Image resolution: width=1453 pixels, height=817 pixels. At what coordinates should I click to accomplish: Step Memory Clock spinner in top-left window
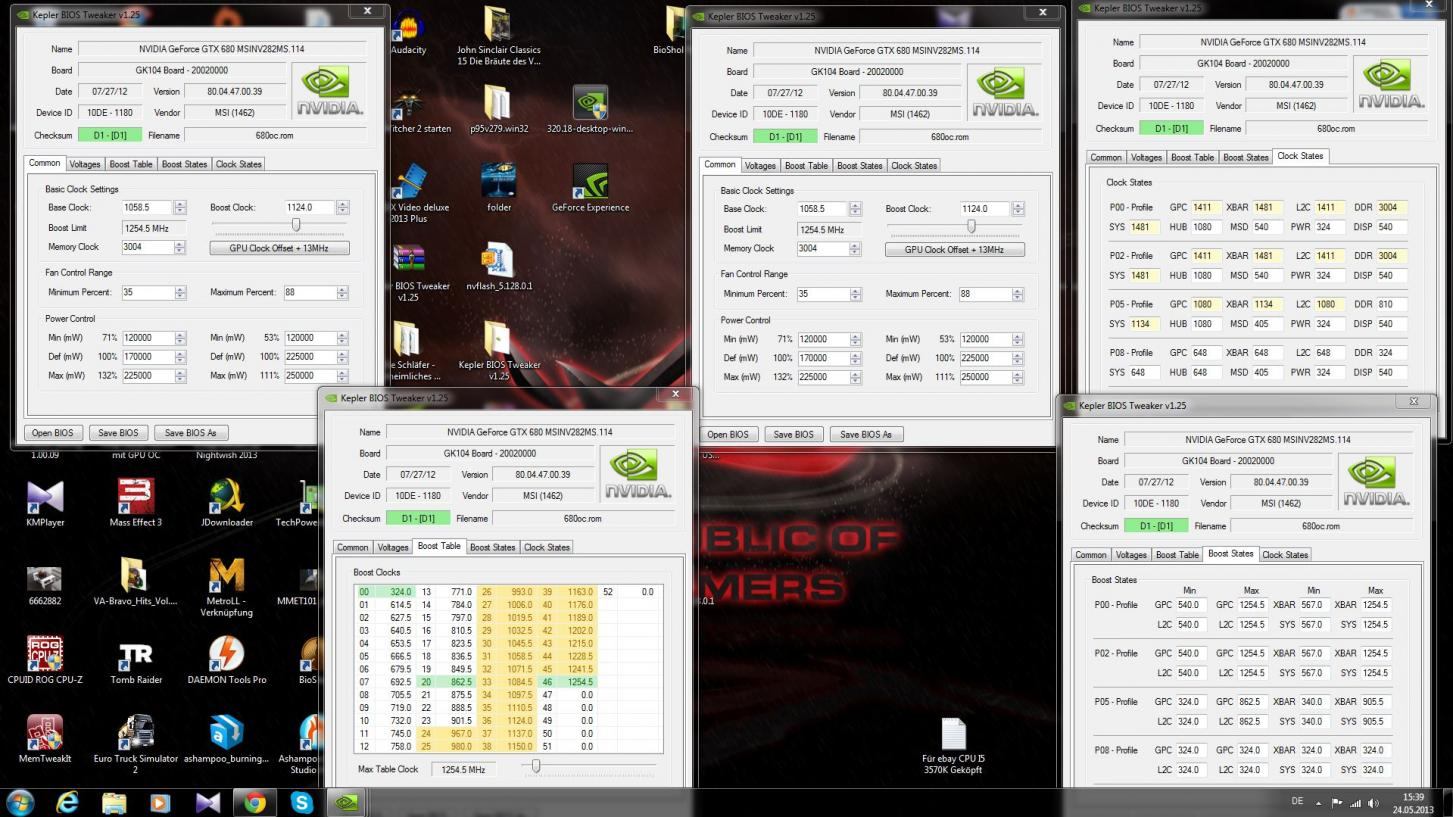tap(180, 246)
